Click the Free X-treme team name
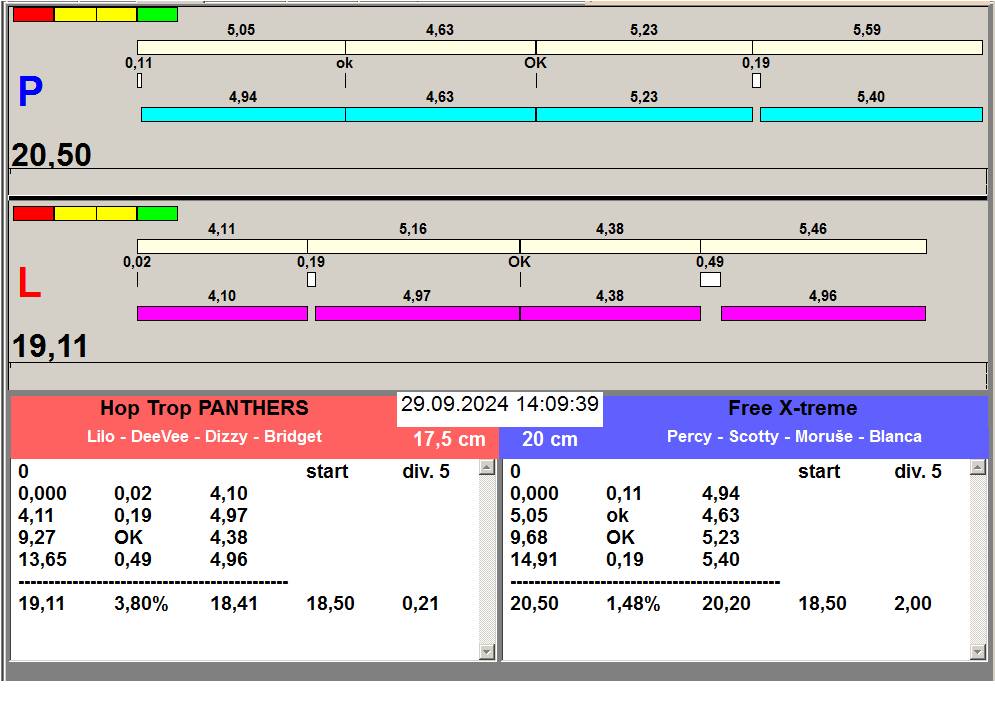The height and width of the screenshot is (716, 995). tap(793, 408)
